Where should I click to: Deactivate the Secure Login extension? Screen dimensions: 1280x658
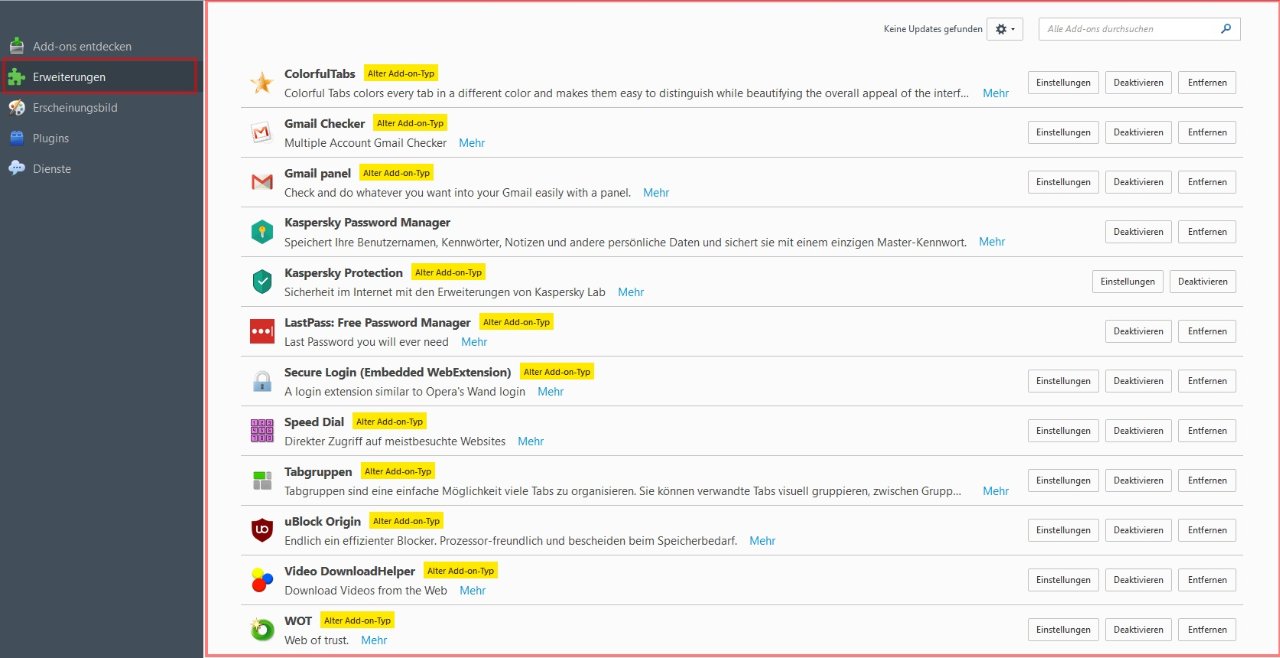1138,381
